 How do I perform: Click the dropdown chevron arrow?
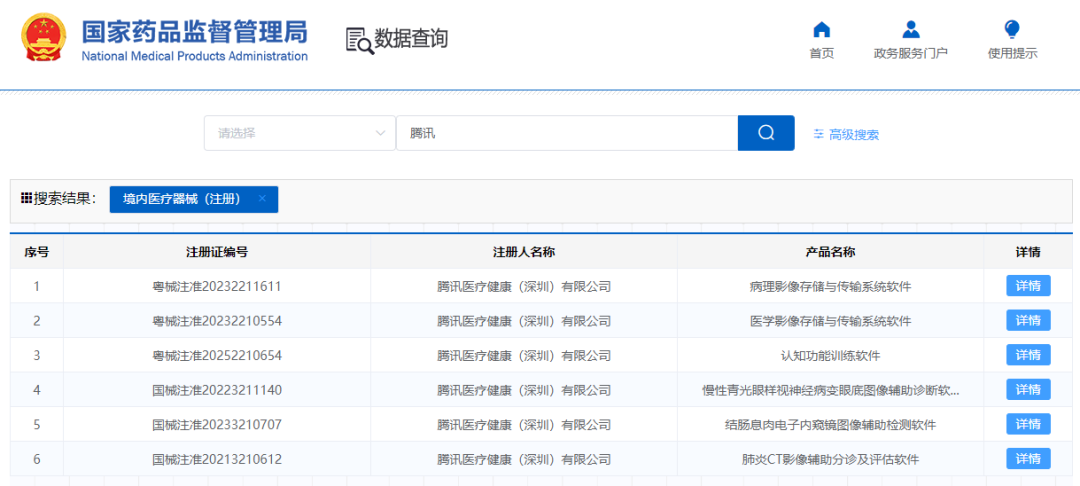coord(380,133)
